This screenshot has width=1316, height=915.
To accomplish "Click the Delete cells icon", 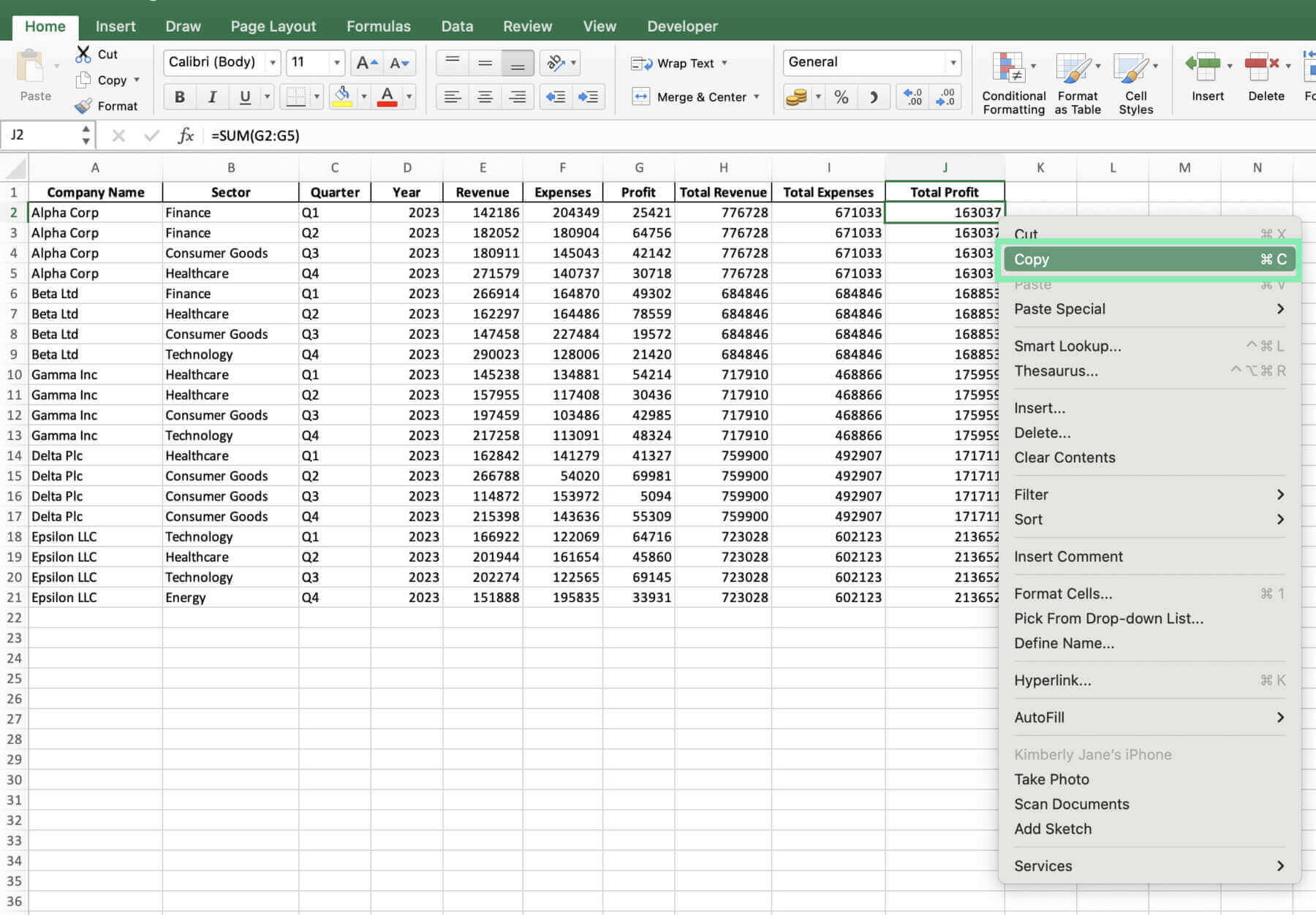I will coord(1262,66).
